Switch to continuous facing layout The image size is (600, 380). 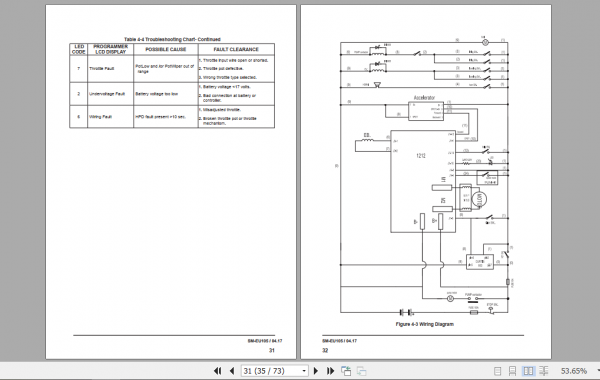pos(543,371)
